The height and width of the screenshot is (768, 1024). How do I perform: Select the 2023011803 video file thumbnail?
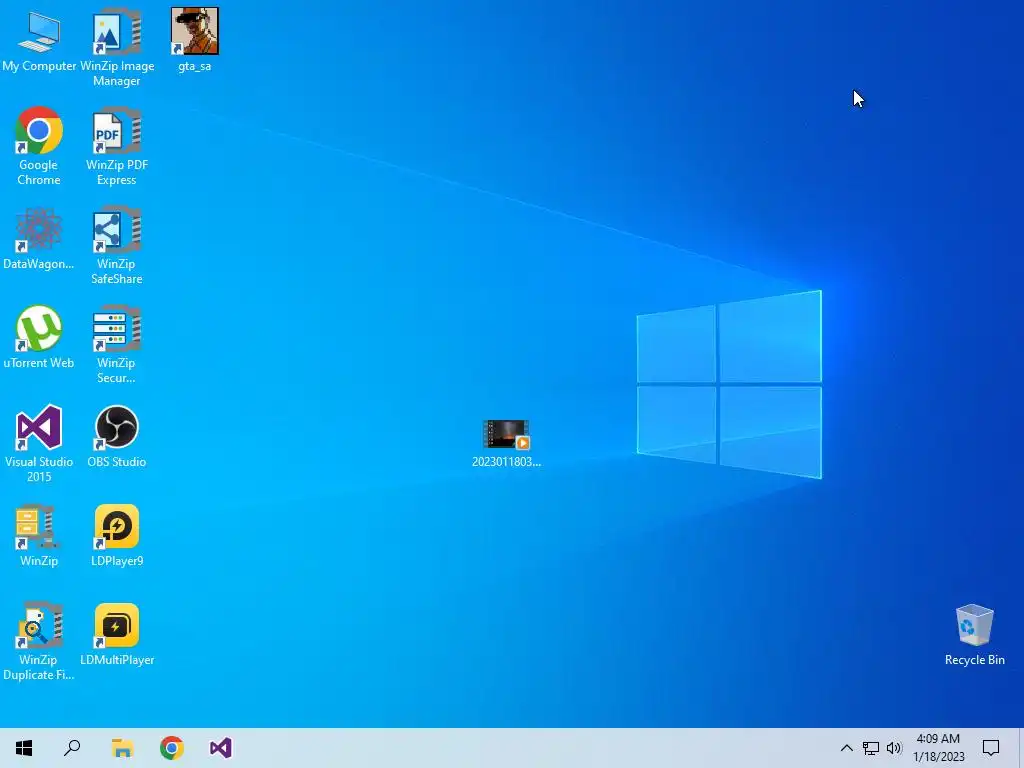(x=506, y=443)
